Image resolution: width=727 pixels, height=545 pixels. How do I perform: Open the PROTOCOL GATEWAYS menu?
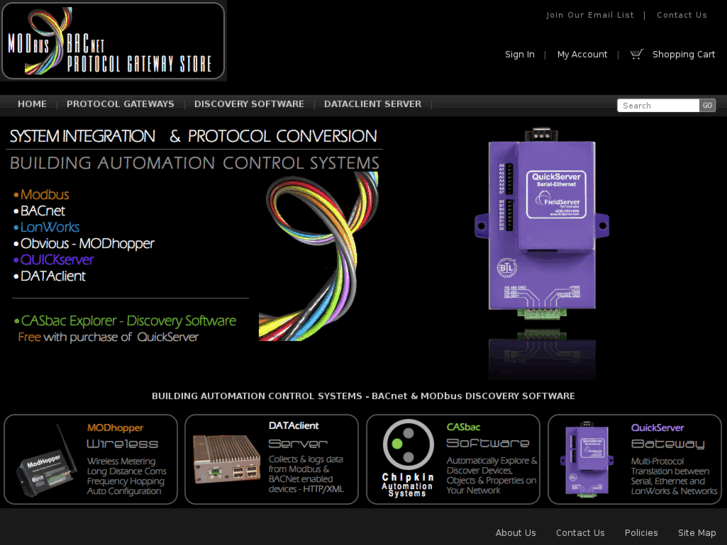click(120, 104)
